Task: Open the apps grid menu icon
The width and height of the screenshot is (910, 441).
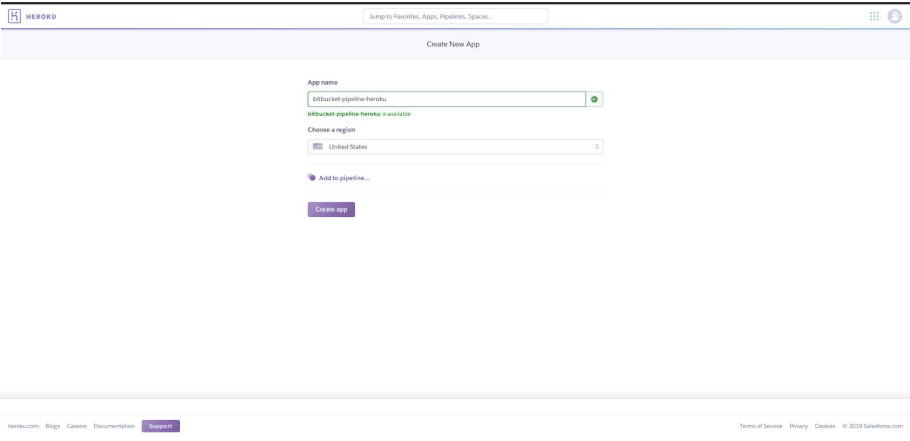Action: point(874,16)
